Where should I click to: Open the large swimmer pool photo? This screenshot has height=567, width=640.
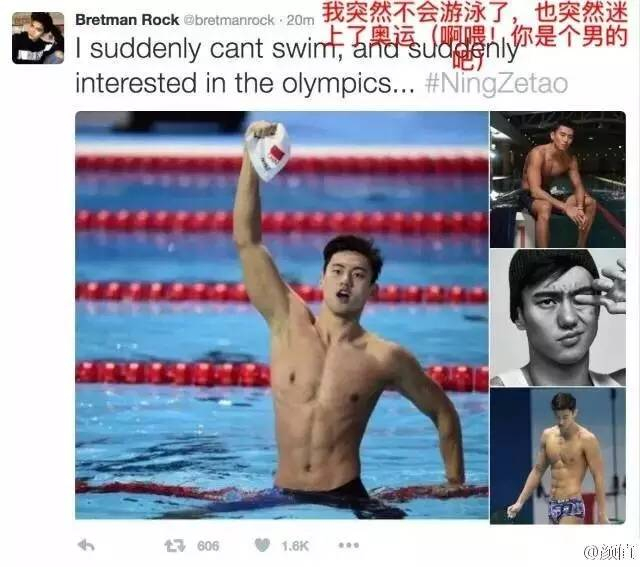point(282,315)
